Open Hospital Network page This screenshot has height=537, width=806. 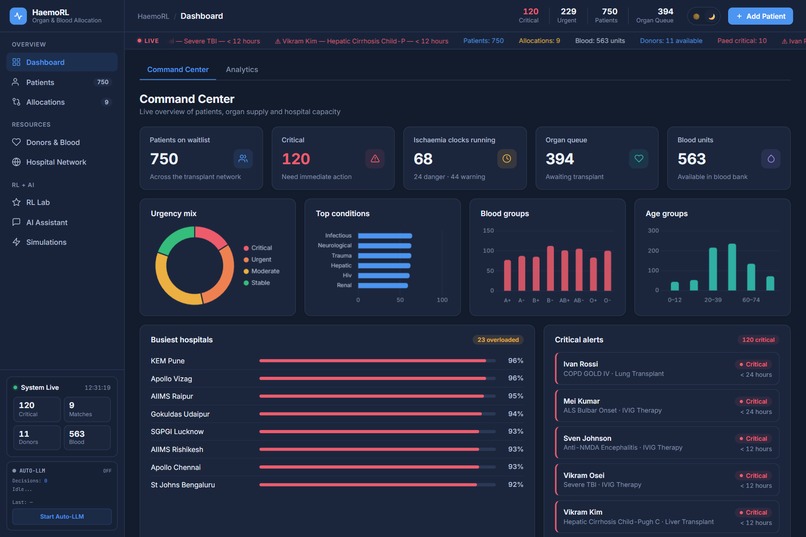point(62,162)
